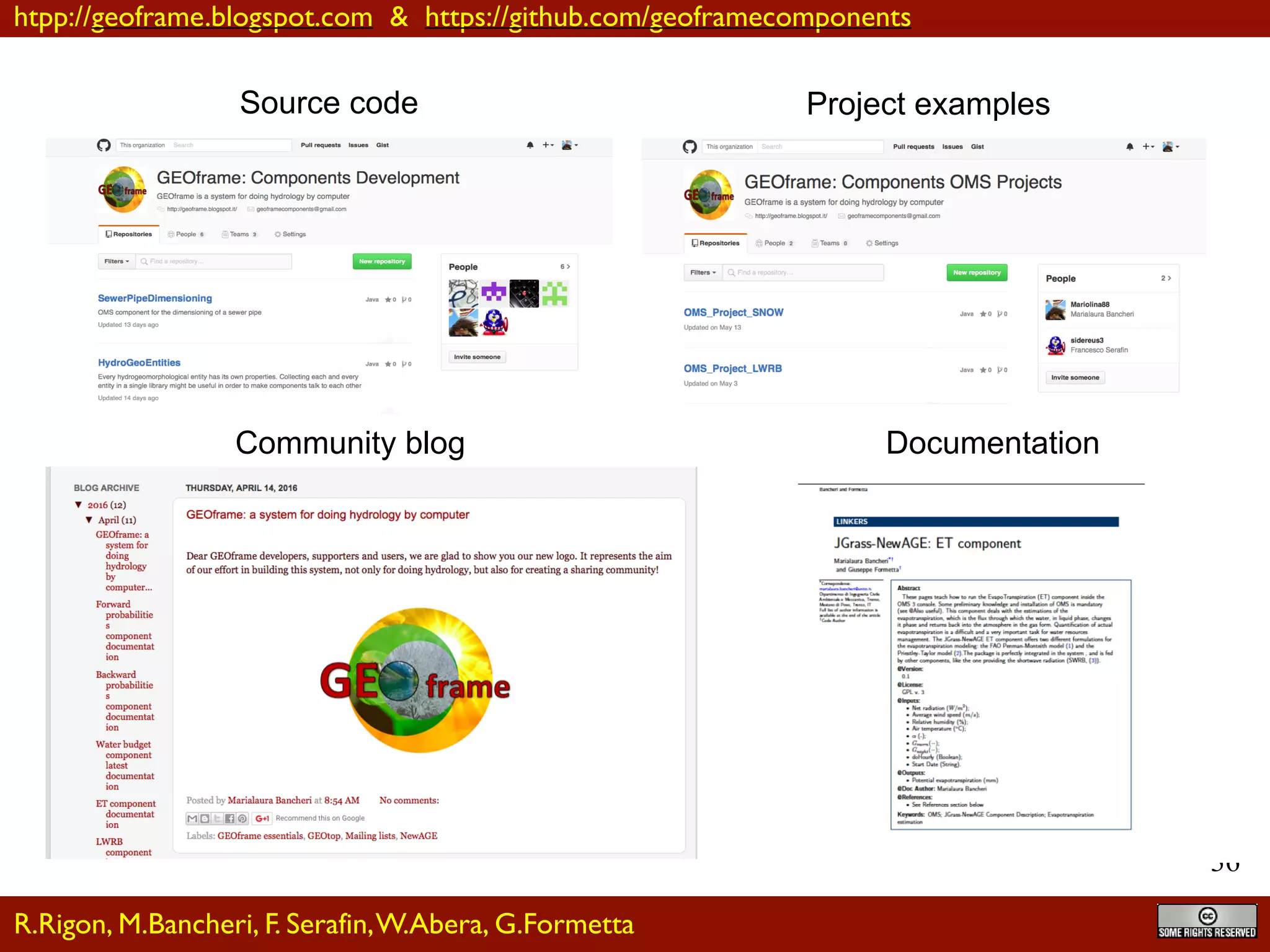Select Repositories tab in OMS Projects
This screenshot has height=952, width=1270.
pos(716,243)
